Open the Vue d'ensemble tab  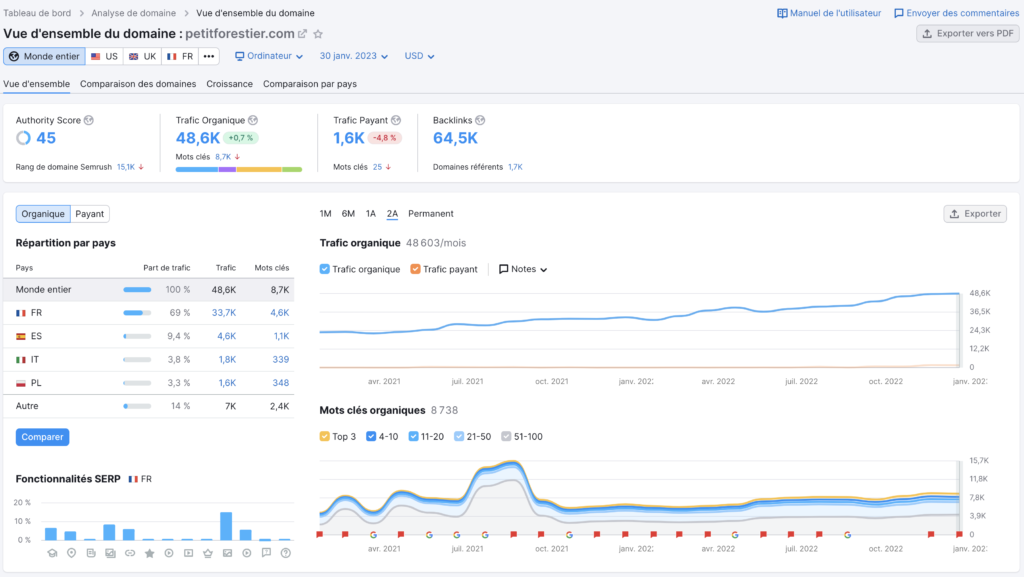point(37,84)
